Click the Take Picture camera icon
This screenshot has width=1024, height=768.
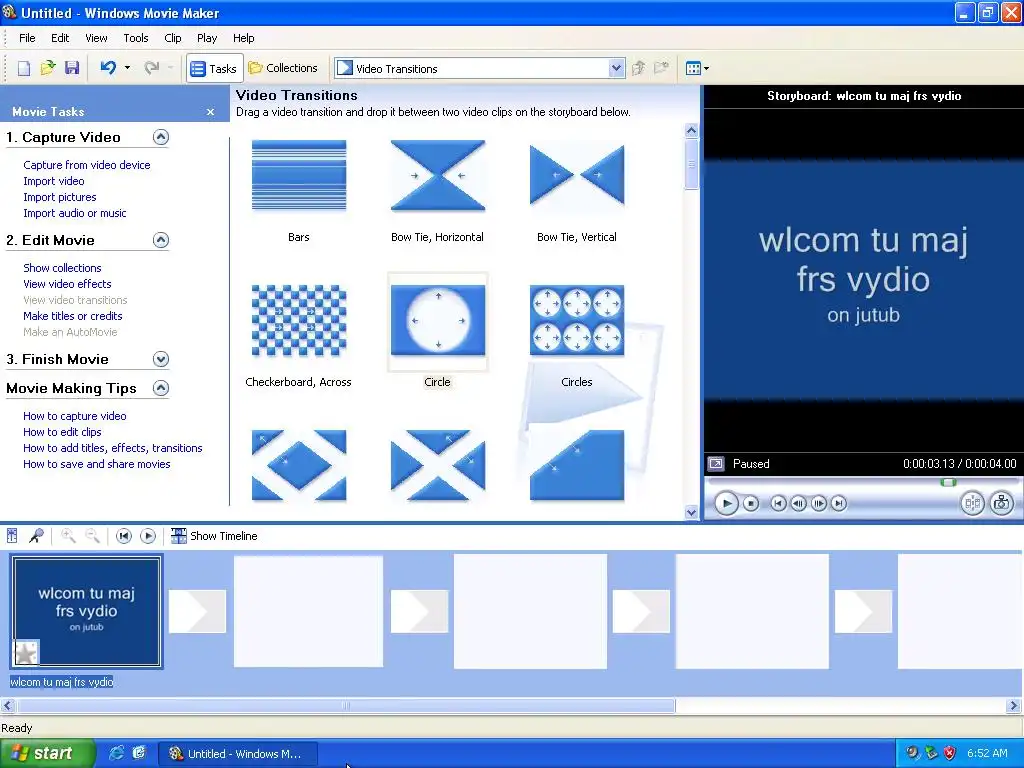[1001, 503]
